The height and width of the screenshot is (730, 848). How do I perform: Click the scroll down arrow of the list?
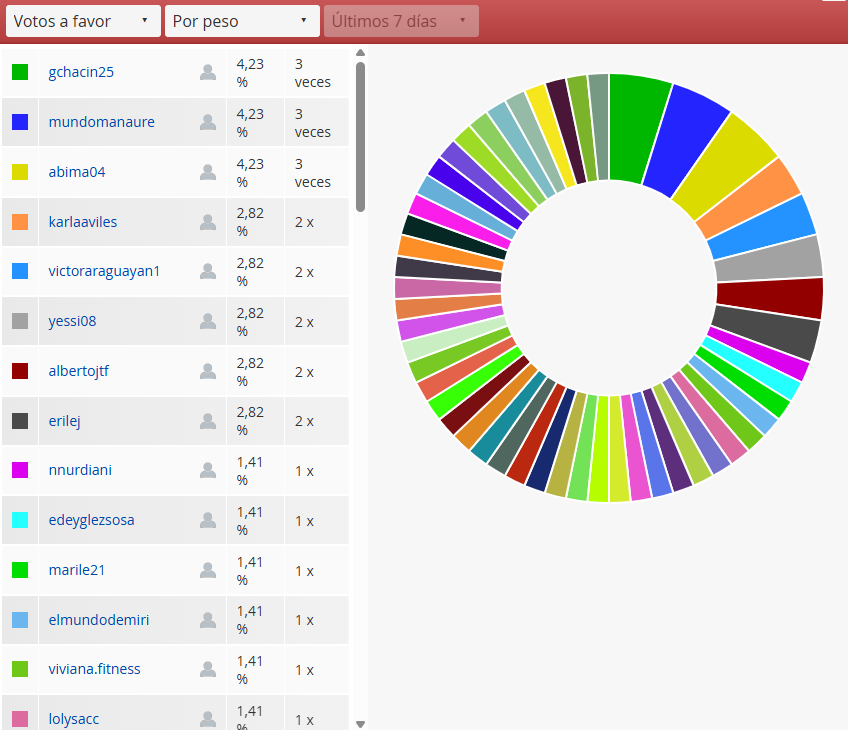(x=360, y=723)
